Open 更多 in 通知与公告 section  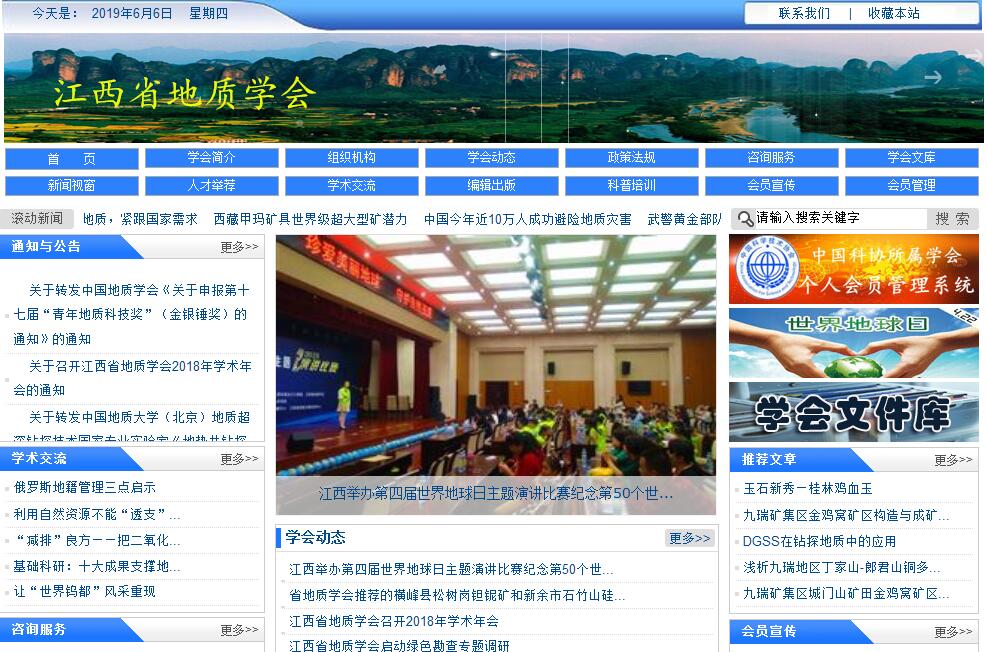tap(239, 247)
